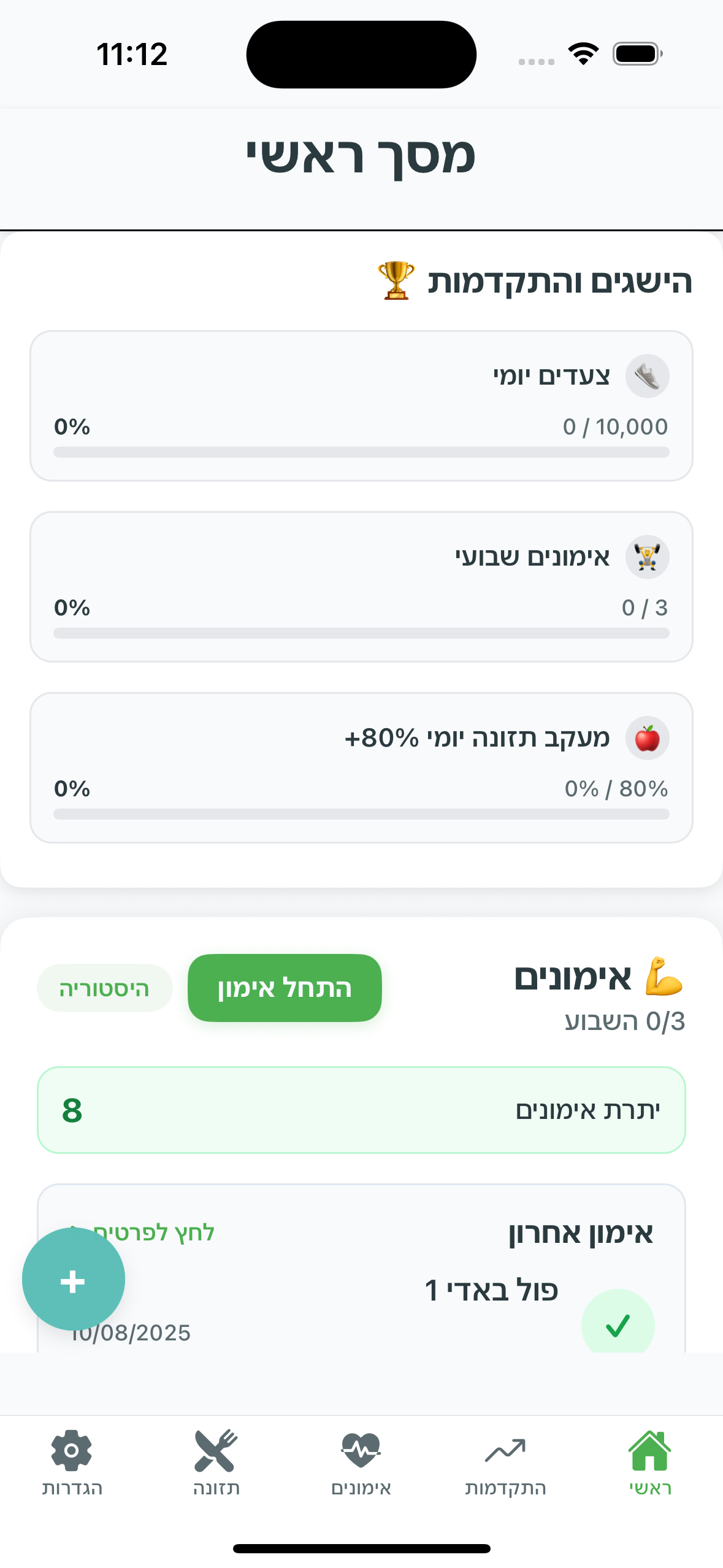Open the יתרת אימונים balance card
The image size is (723, 1568).
pos(361,1110)
